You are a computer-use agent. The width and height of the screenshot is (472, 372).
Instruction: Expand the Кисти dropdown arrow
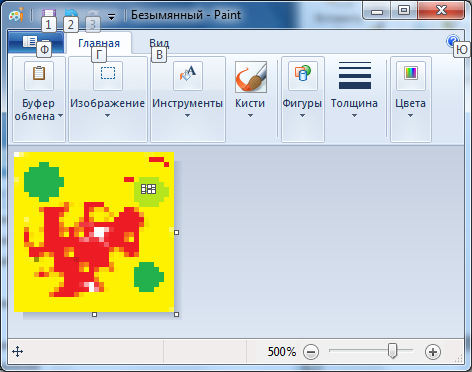point(250,116)
